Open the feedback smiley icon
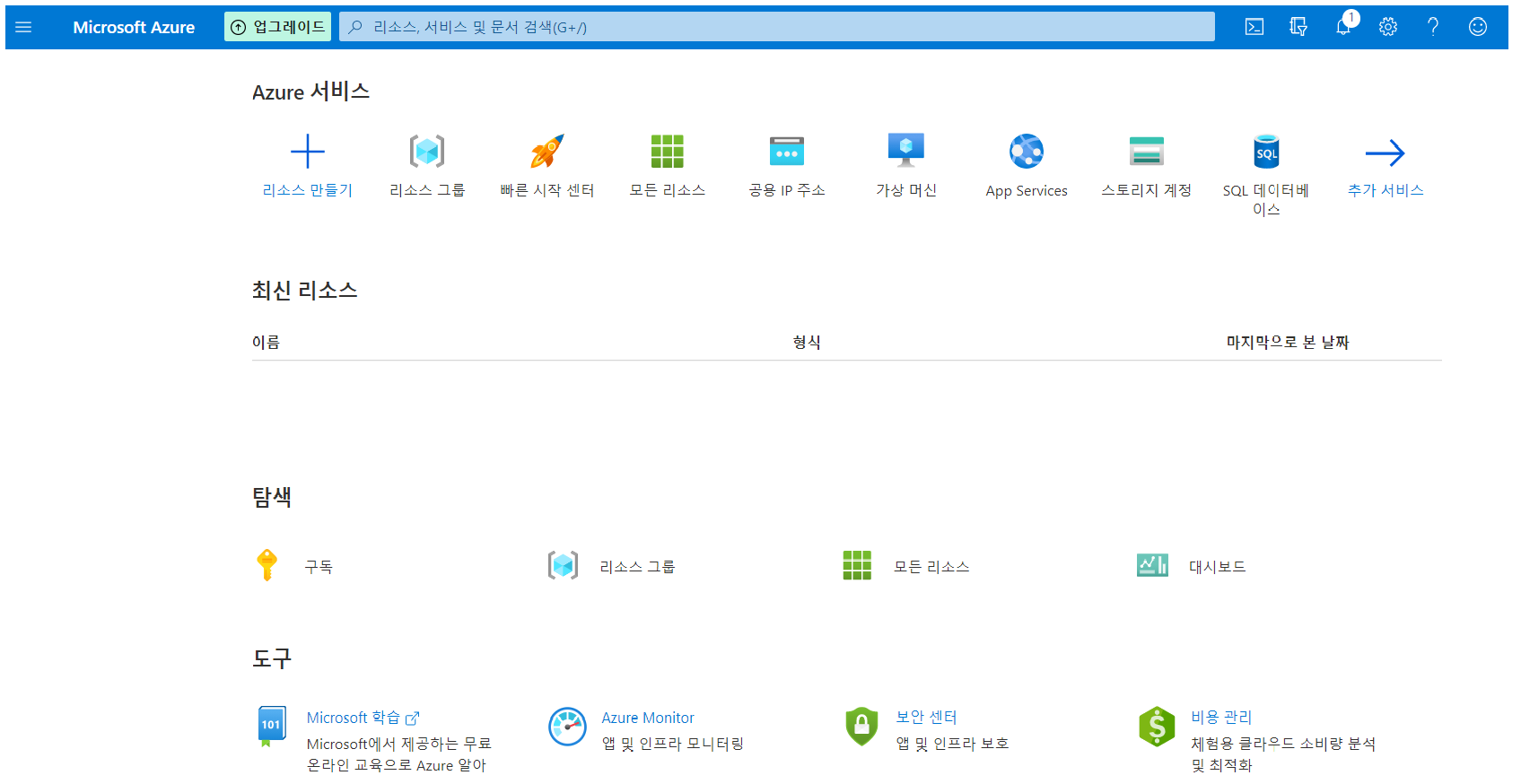 pyautogui.click(x=1478, y=27)
